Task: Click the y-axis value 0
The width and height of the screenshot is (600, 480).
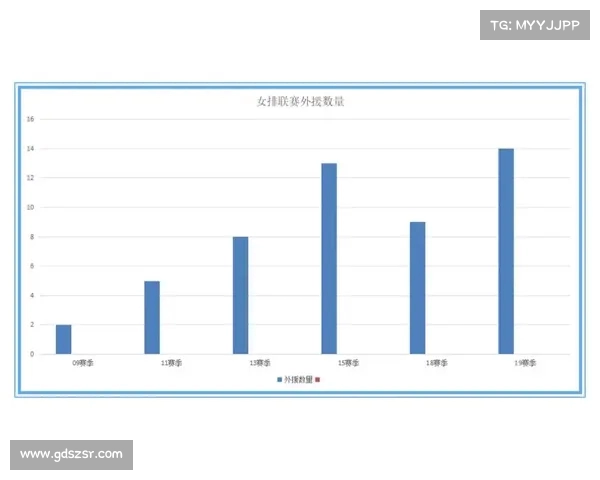Action: coord(32,354)
